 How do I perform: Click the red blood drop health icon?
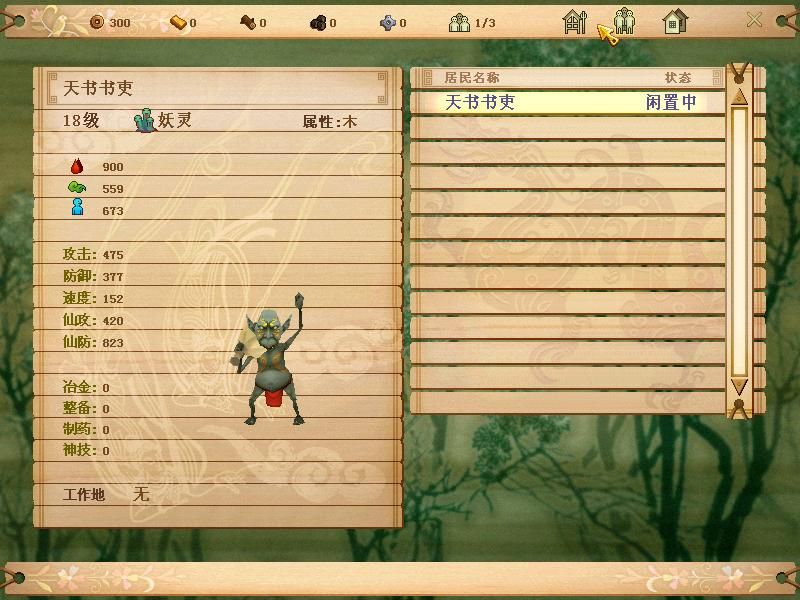(77, 166)
